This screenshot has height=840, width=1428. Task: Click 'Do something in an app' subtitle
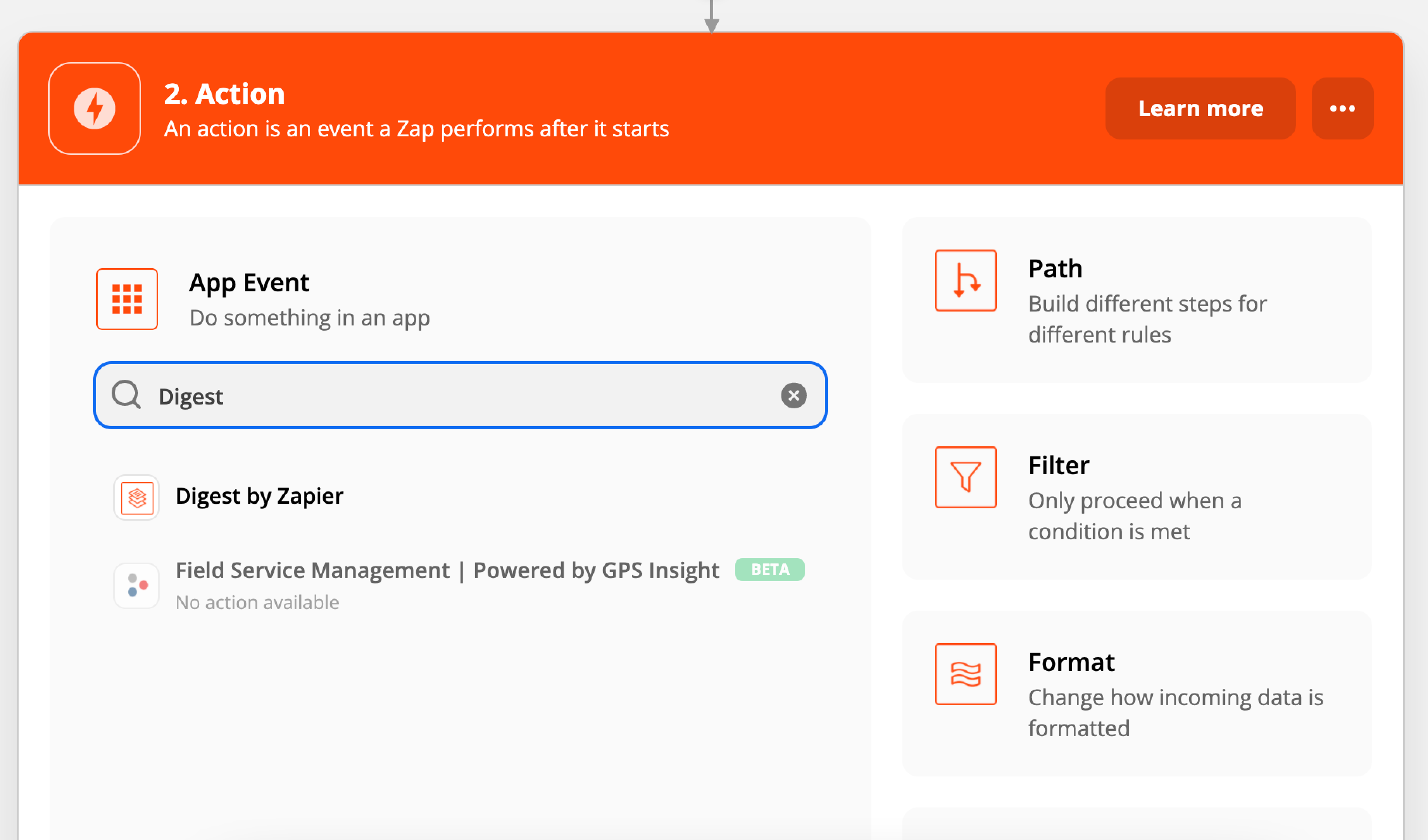click(x=310, y=318)
